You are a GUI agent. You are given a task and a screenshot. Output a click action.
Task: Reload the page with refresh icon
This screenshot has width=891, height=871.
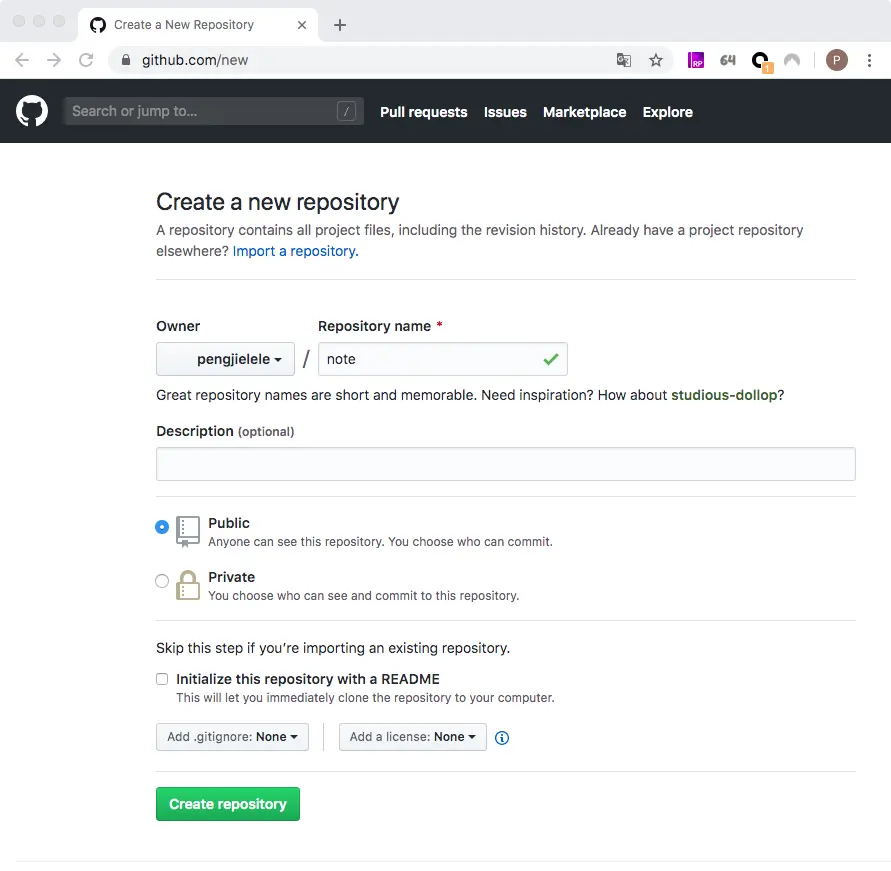tap(86, 60)
